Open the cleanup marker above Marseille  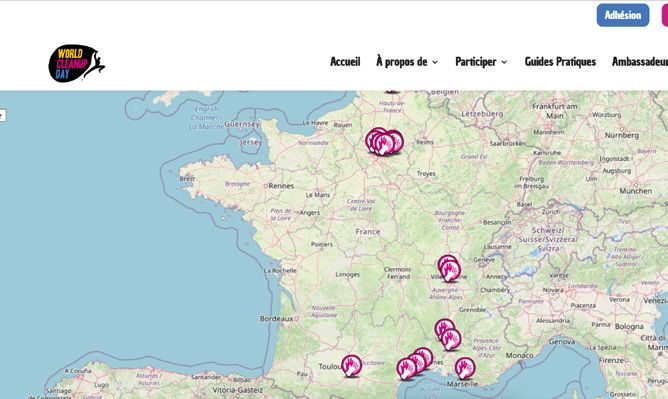pyautogui.click(x=465, y=368)
